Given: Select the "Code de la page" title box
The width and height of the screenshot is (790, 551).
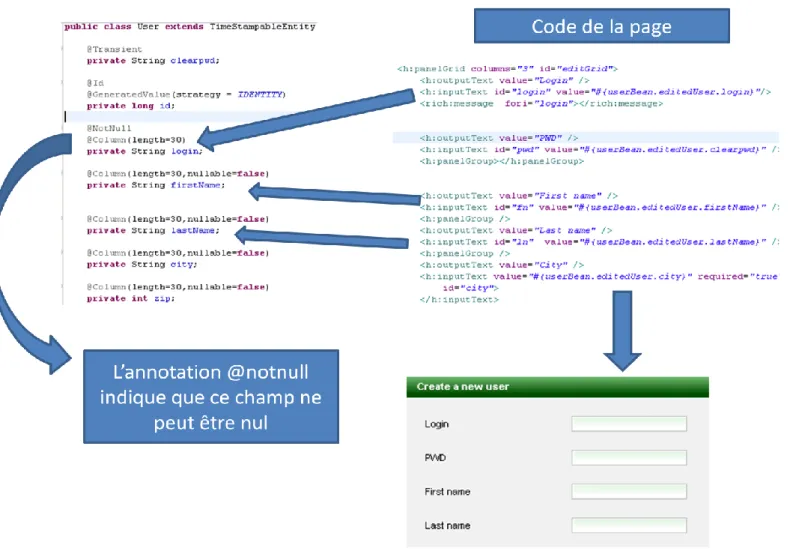Looking at the screenshot, I should 602,26.
